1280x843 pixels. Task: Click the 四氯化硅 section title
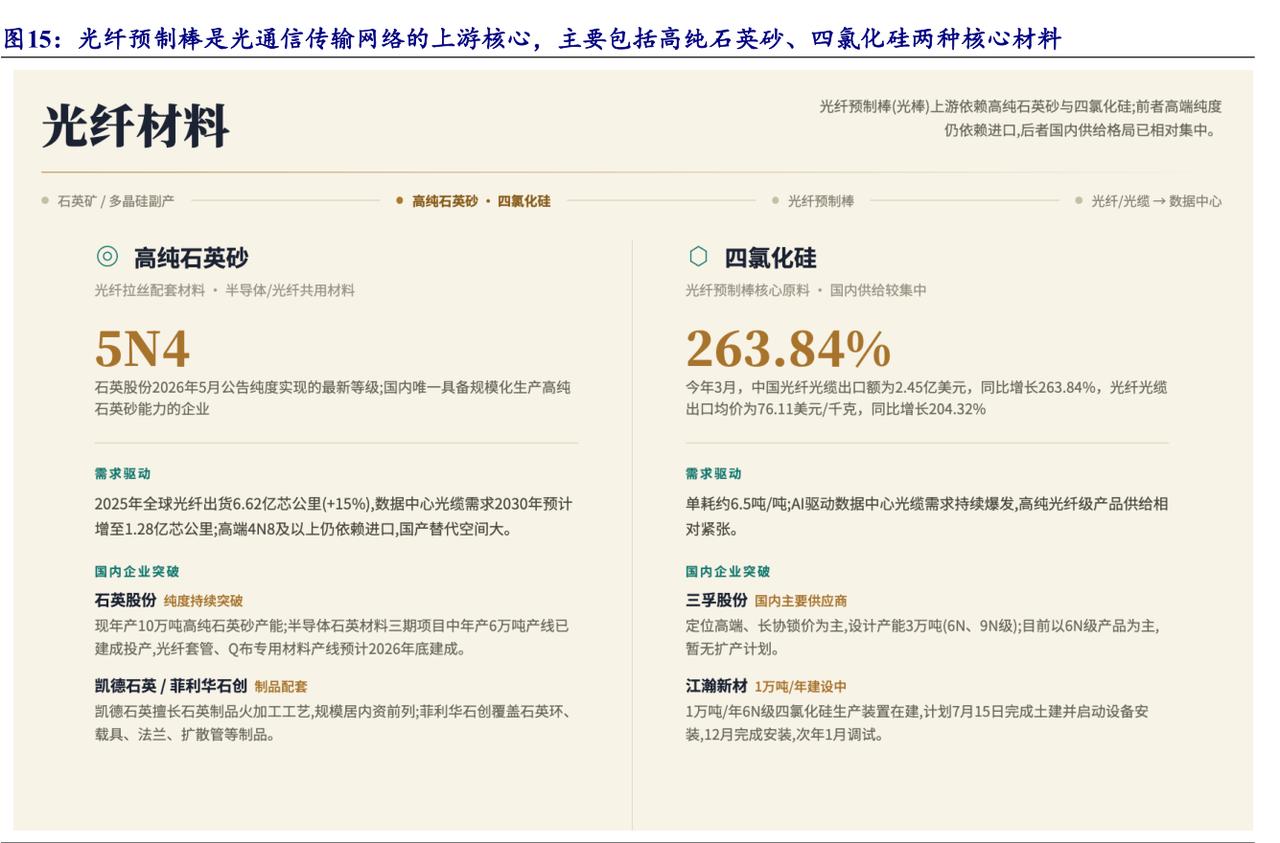(x=770, y=258)
